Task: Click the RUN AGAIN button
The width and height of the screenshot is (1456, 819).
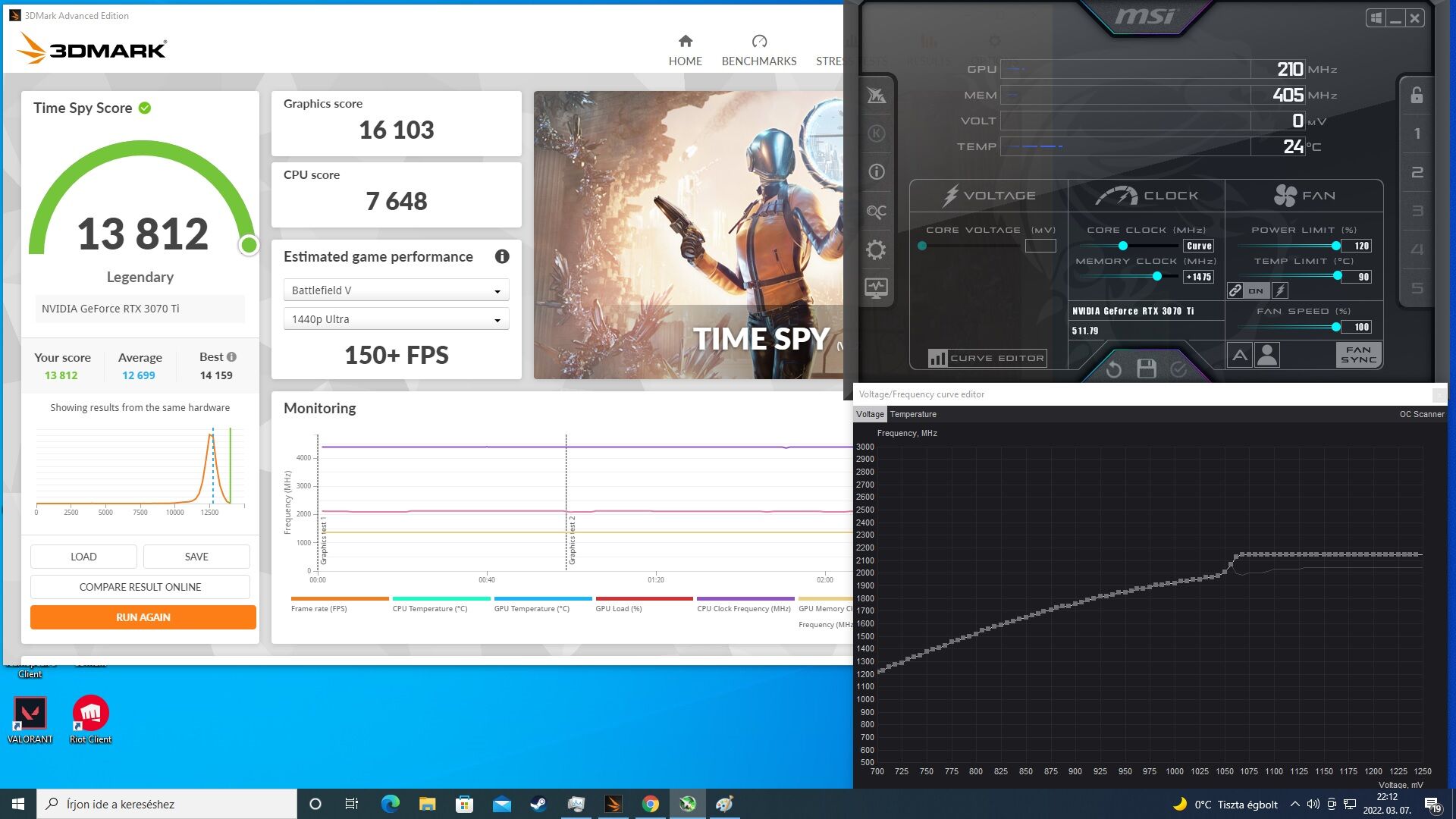Action: (x=143, y=617)
